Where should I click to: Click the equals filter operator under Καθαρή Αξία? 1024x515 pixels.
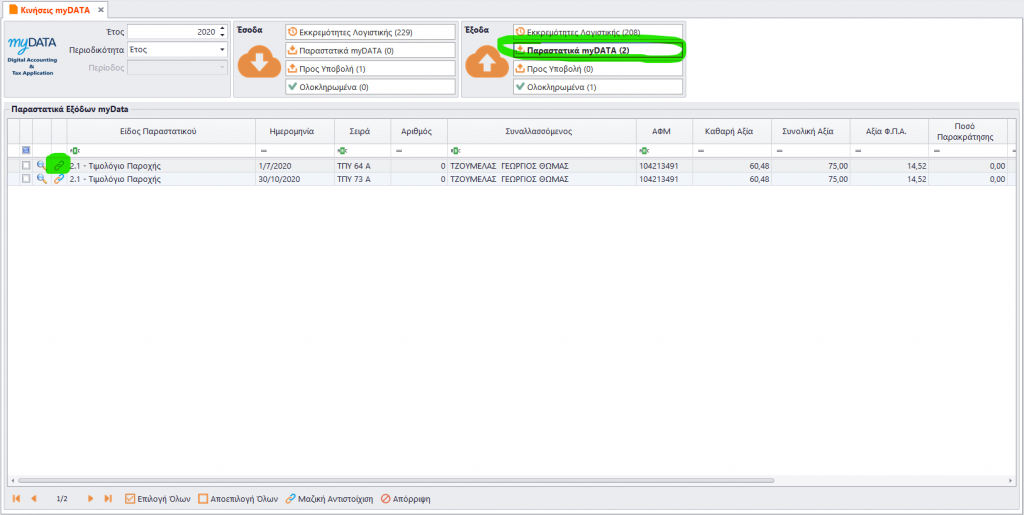[x=701, y=151]
